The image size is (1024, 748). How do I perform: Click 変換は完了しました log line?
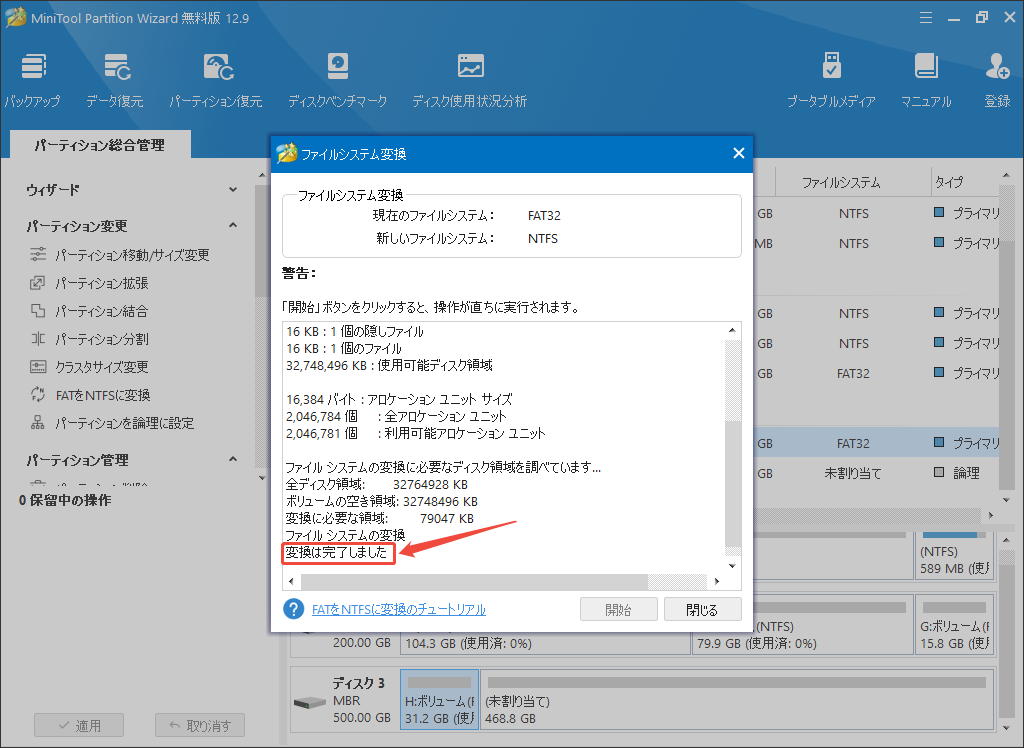pos(337,553)
